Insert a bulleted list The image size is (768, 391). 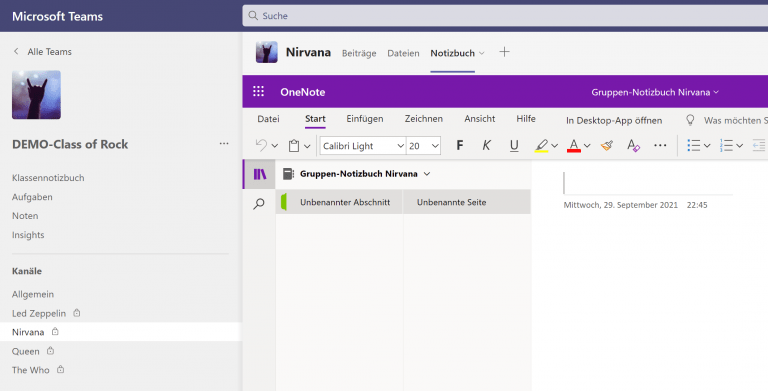(x=694, y=146)
